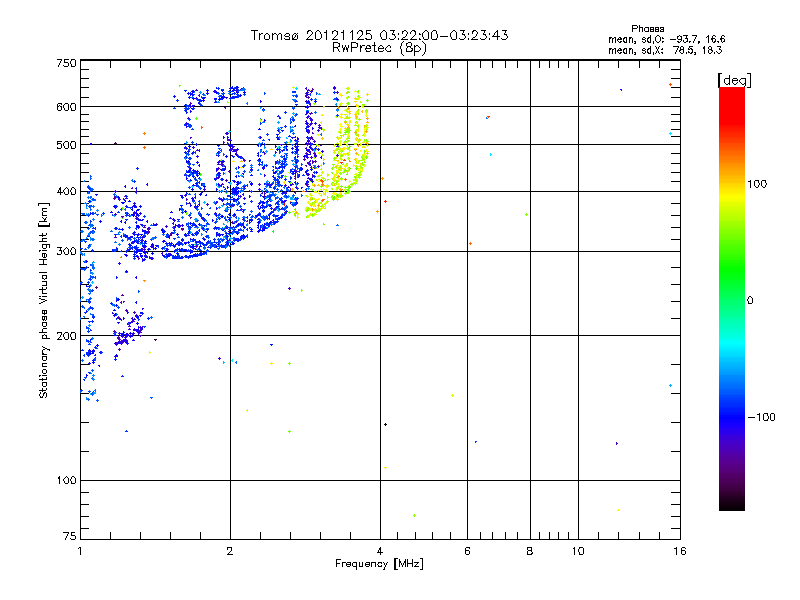Screen dimensions: 800x600
Task: Click the x-axis tick label 4
Action: pyautogui.click(x=380, y=551)
